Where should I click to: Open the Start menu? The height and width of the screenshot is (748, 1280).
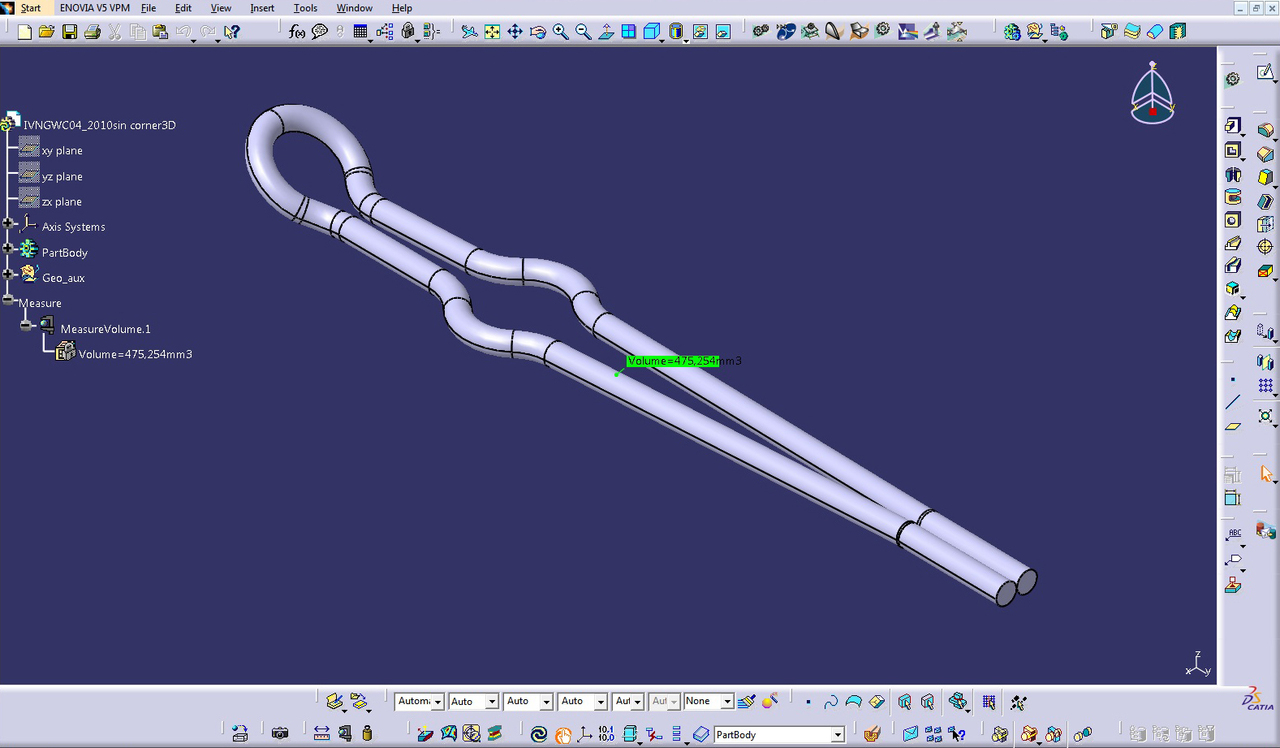(31, 8)
